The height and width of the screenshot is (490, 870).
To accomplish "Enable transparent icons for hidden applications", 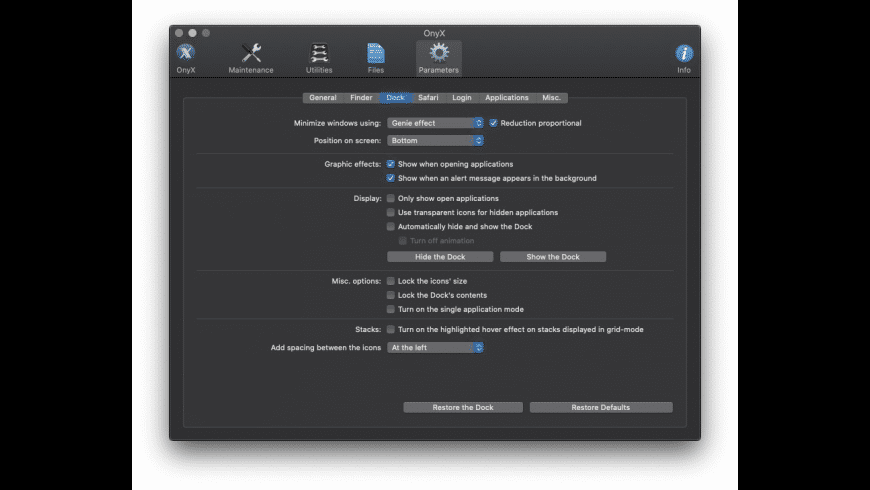I will tap(391, 213).
